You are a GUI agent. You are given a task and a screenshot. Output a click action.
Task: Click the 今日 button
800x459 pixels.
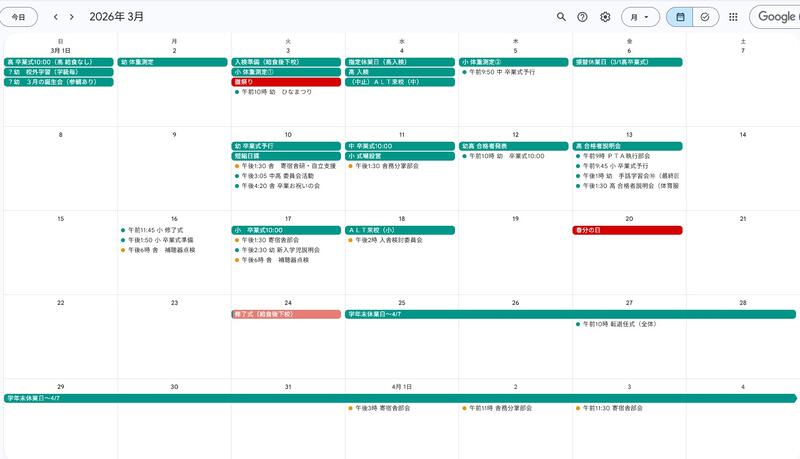click(x=19, y=17)
